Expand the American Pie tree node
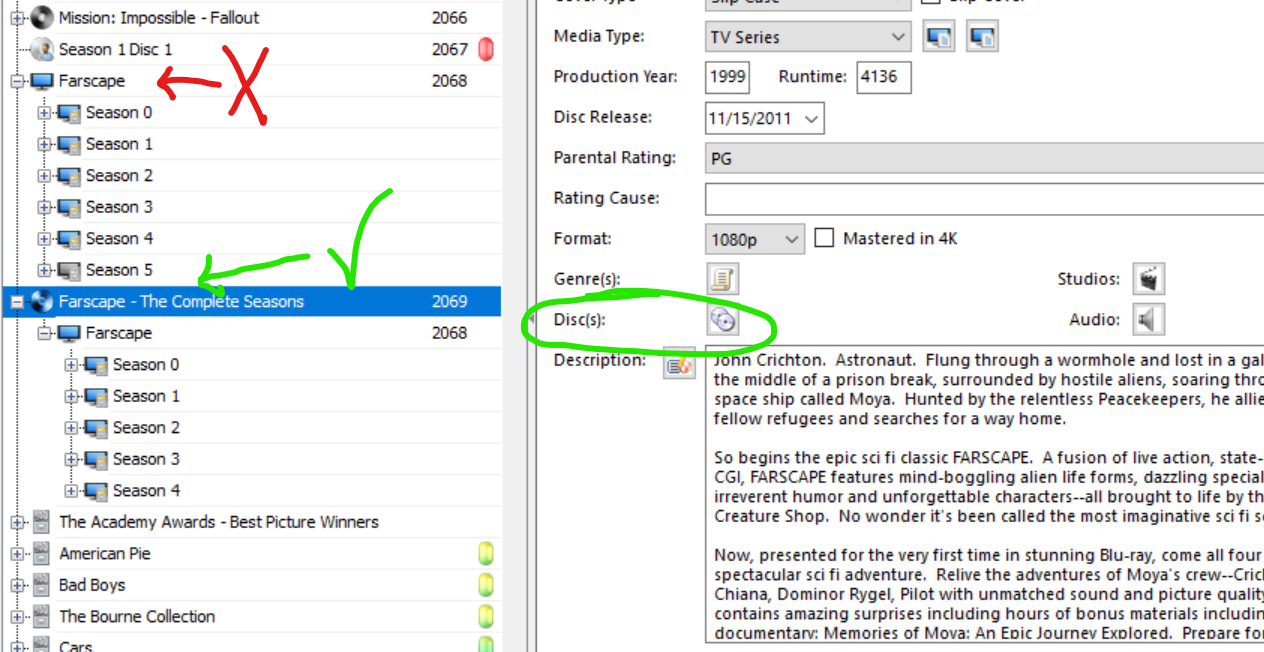 click(x=17, y=554)
